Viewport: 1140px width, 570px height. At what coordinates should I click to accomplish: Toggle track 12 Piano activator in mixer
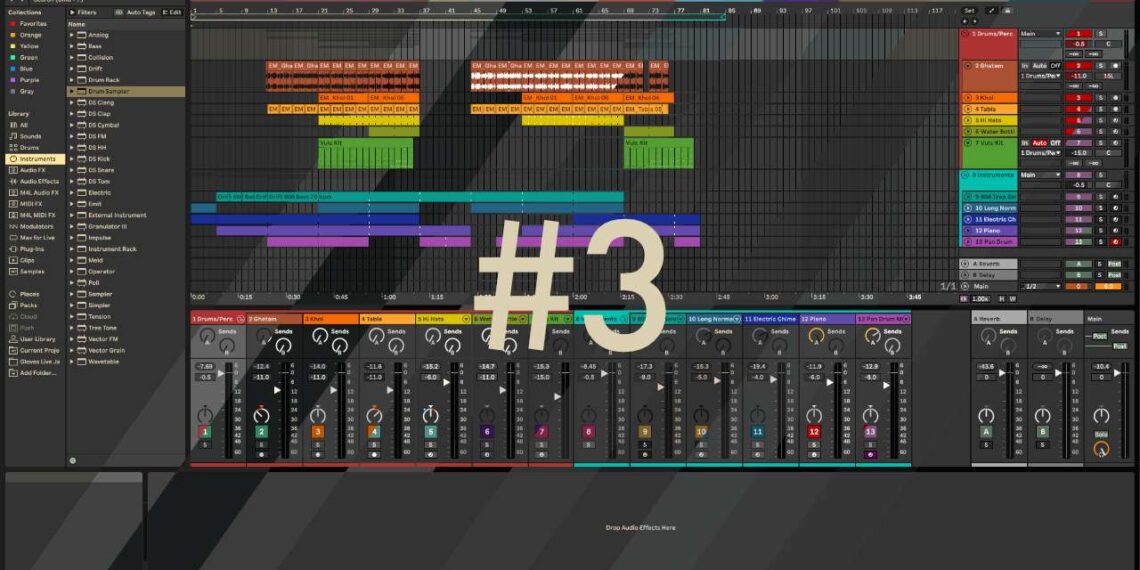coord(814,432)
